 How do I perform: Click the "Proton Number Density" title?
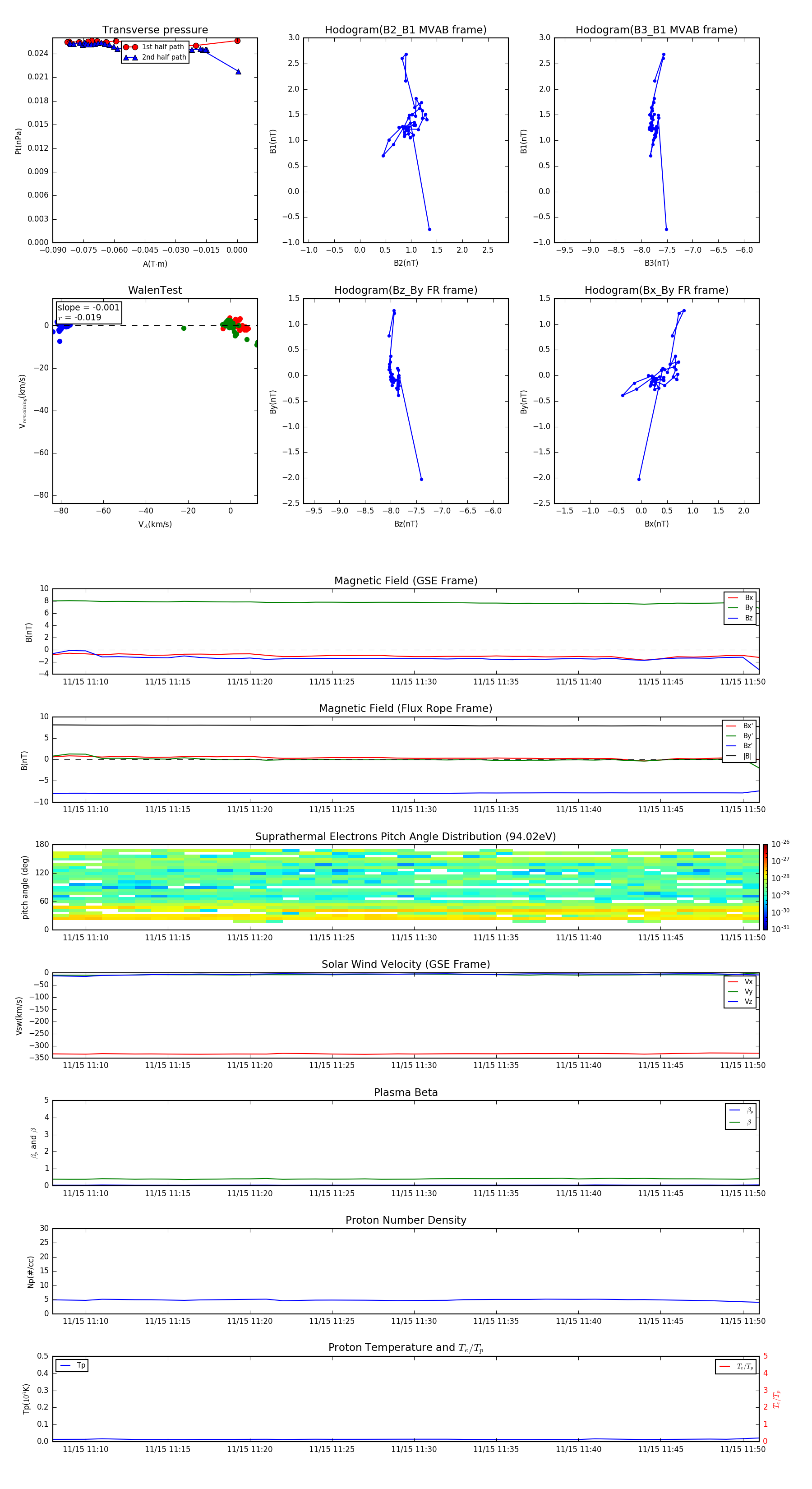coord(406,1220)
